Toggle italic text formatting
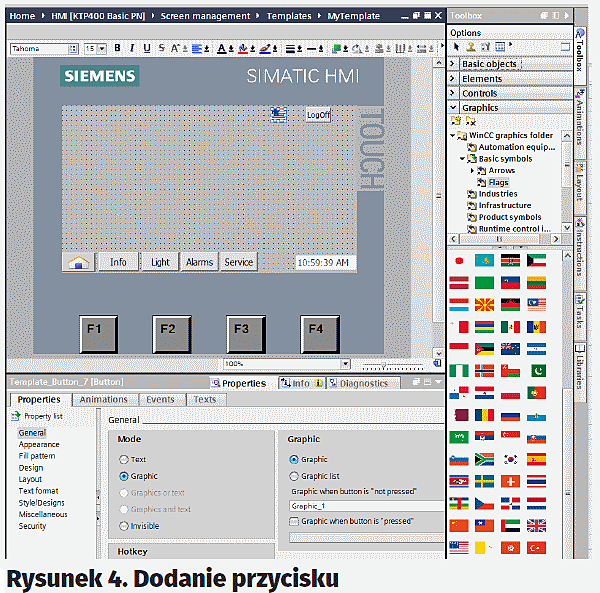600x593 pixels. pos(132,48)
